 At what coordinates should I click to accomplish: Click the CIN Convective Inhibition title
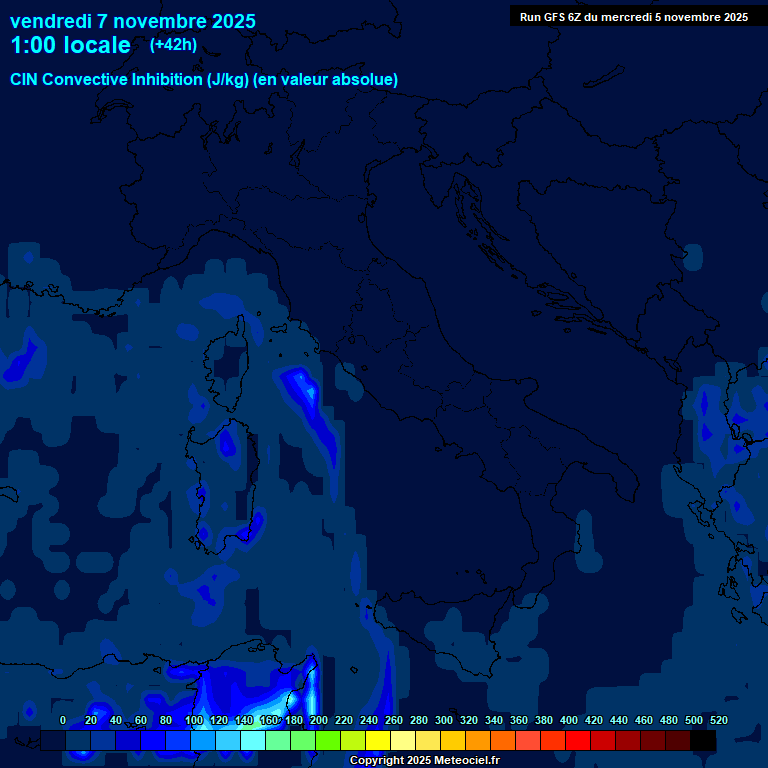tap(204, 80)
